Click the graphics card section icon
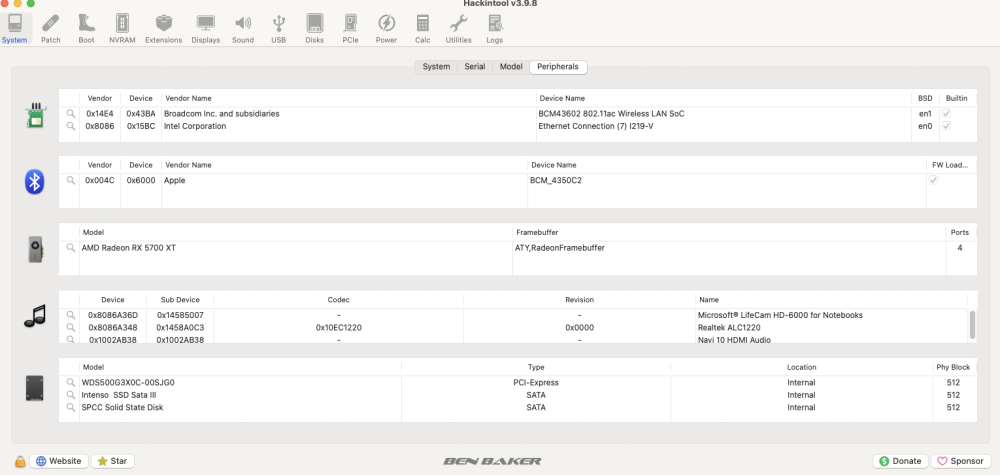 [x=36, y=249]
